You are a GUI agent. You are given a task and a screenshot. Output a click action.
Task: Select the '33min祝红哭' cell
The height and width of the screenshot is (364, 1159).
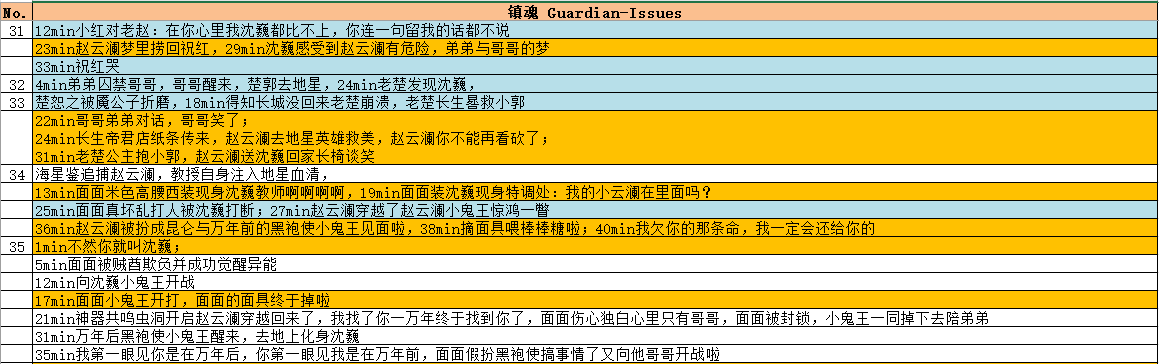click(x=595, y=66)
